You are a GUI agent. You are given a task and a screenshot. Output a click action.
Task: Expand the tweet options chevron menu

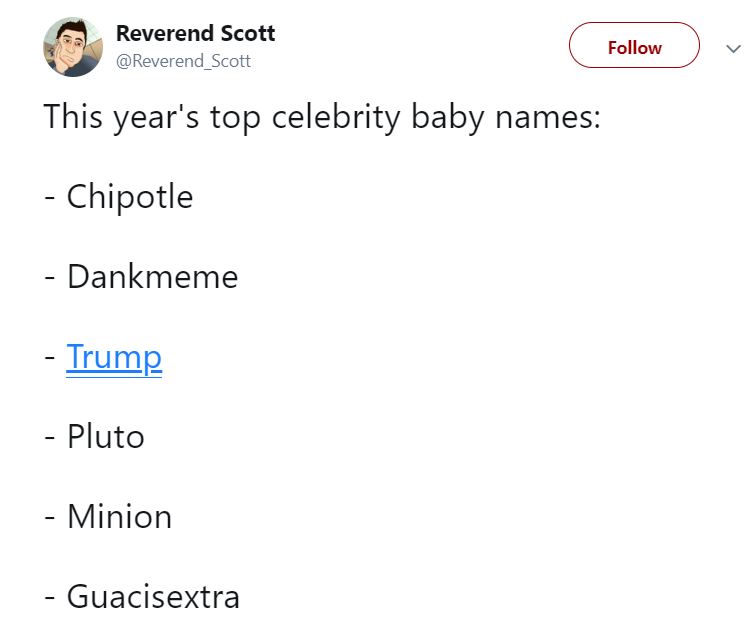(732, 47)
